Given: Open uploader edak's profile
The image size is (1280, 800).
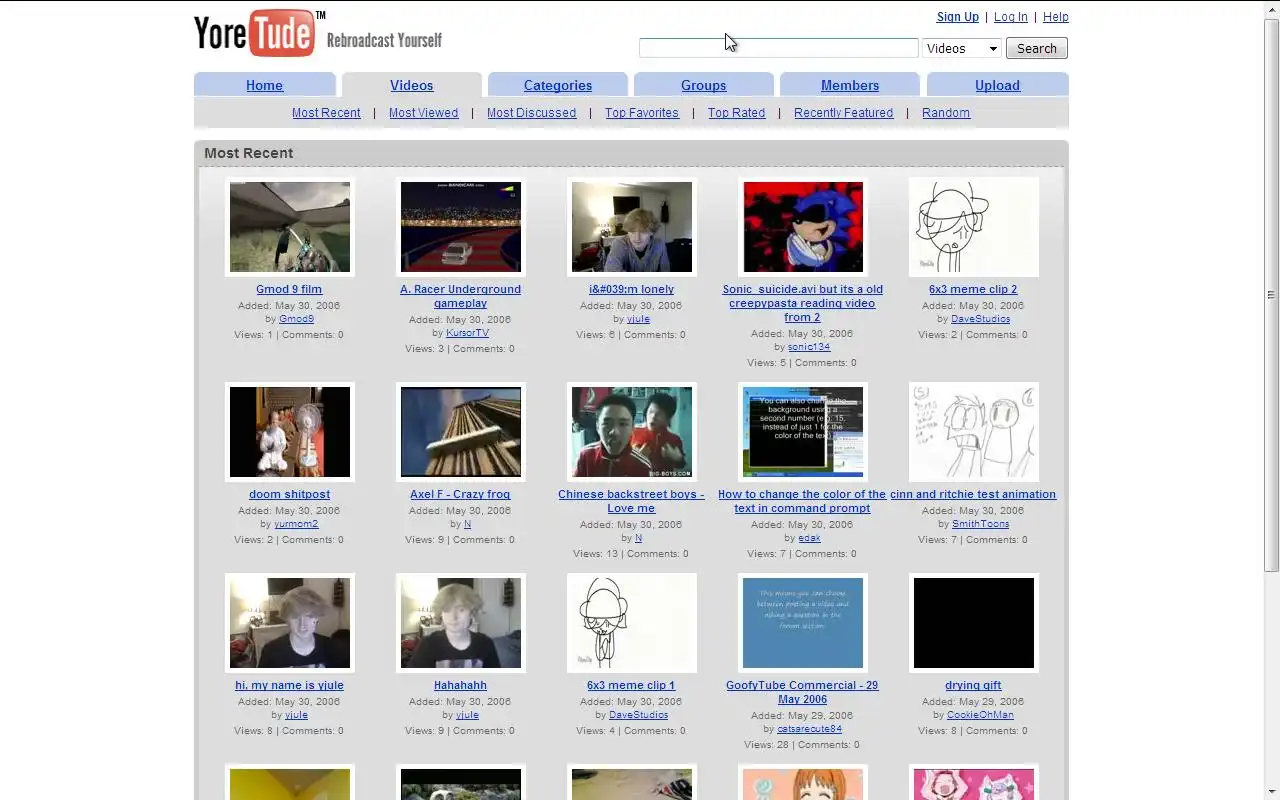Looking at the screenshot, I should click(809, 538).
